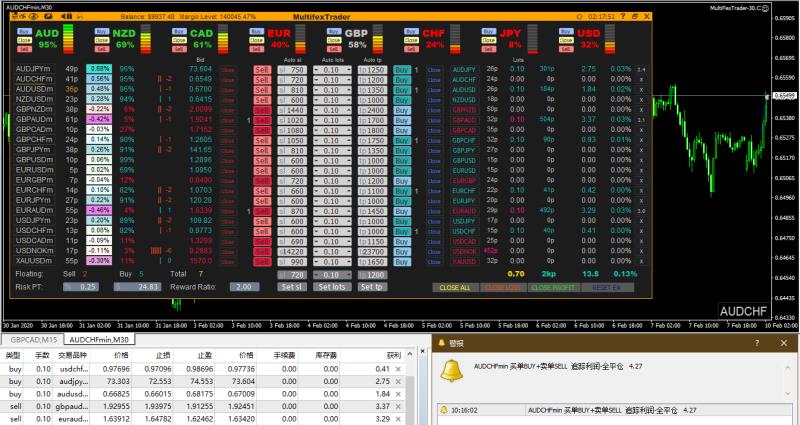Decrease lots arrow in XAUUSDm row
Image resolution: width=800 pixels, height=425 pixels.
pyautogui.click(x=316, y=262)
